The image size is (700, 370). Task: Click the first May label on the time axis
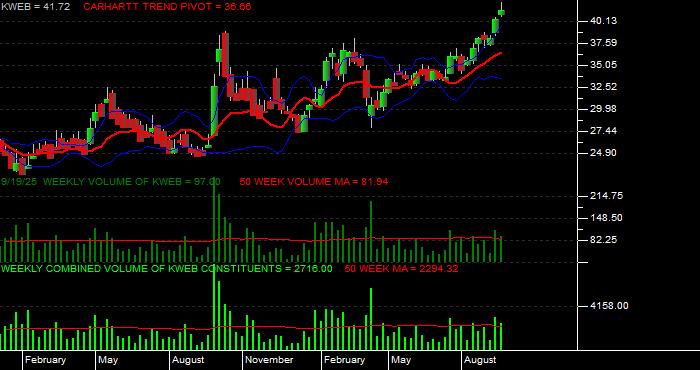pos(108,360)
